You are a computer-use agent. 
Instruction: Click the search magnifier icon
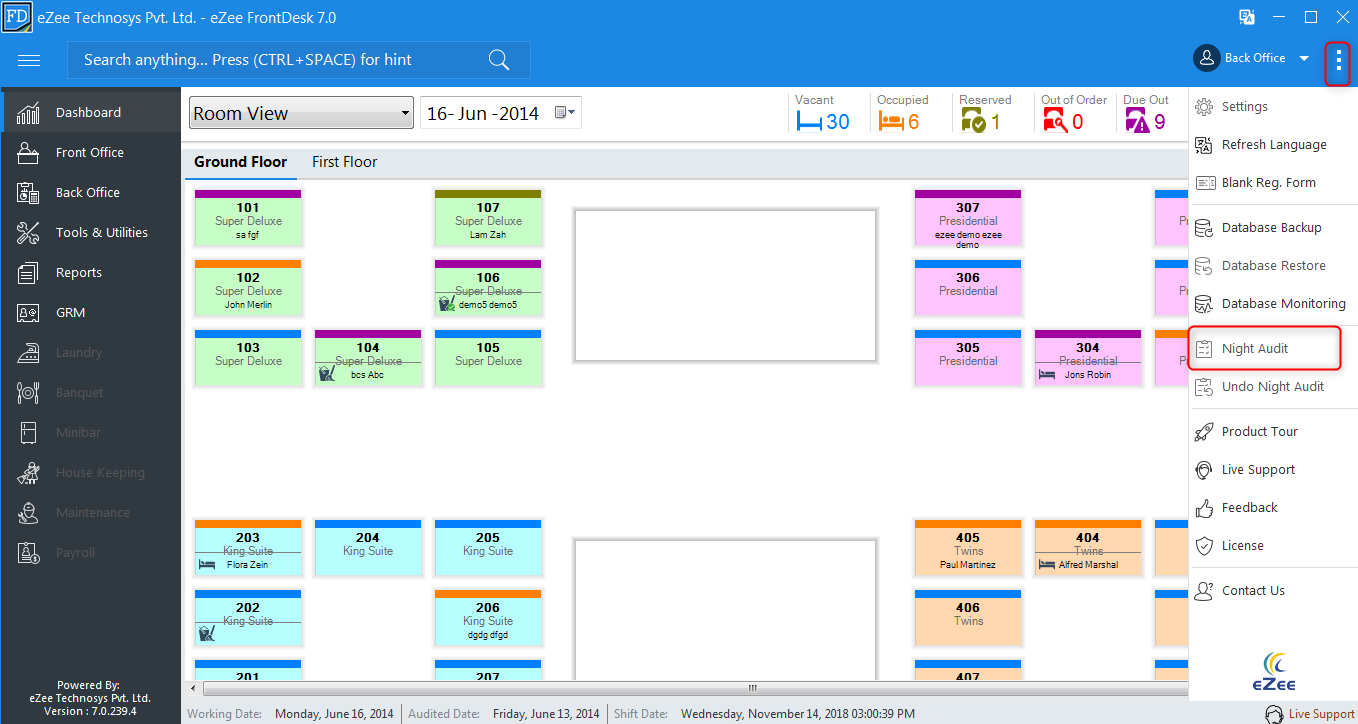[x=499, y=60]
